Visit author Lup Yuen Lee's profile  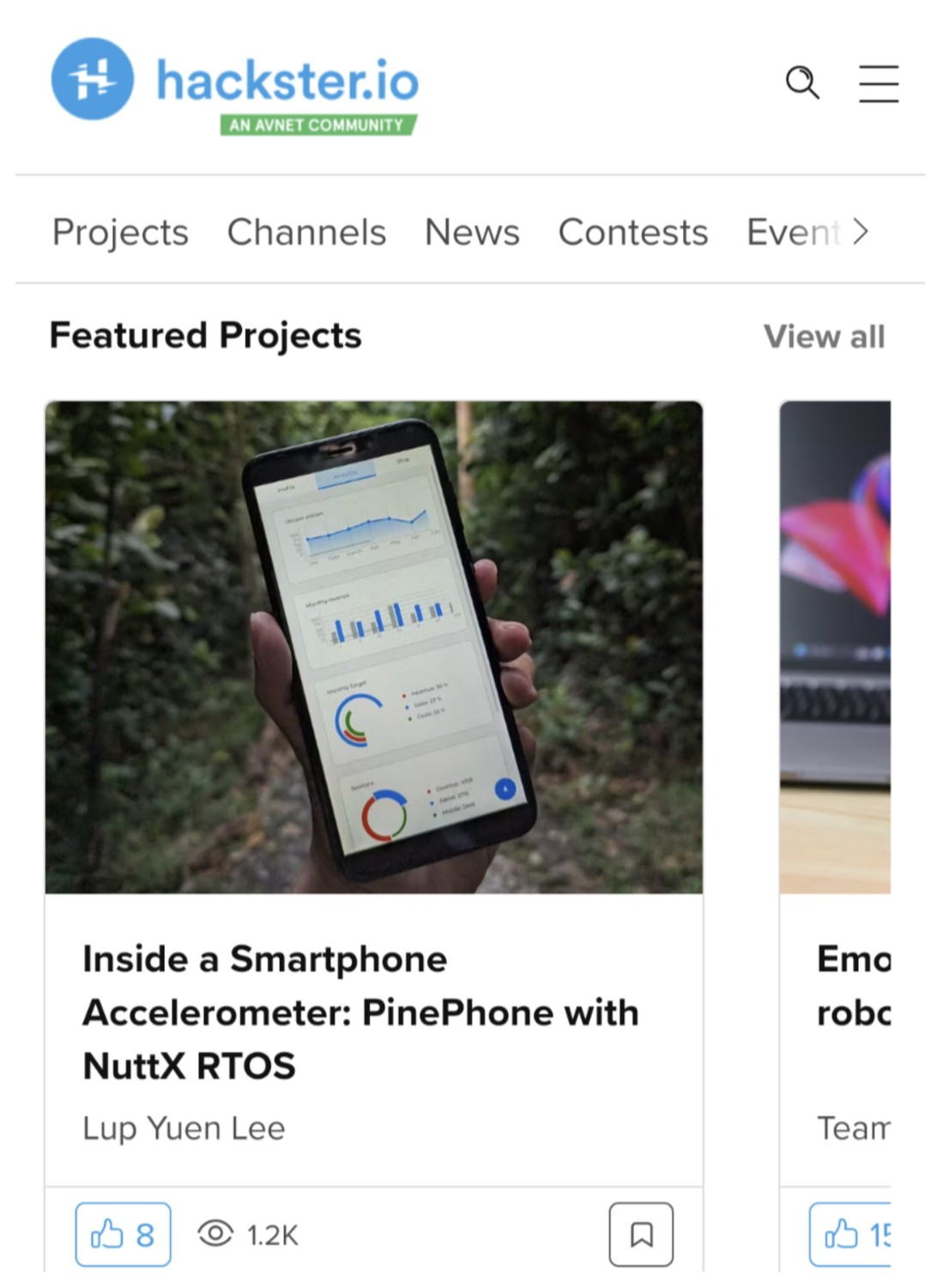pos(184,1128)
